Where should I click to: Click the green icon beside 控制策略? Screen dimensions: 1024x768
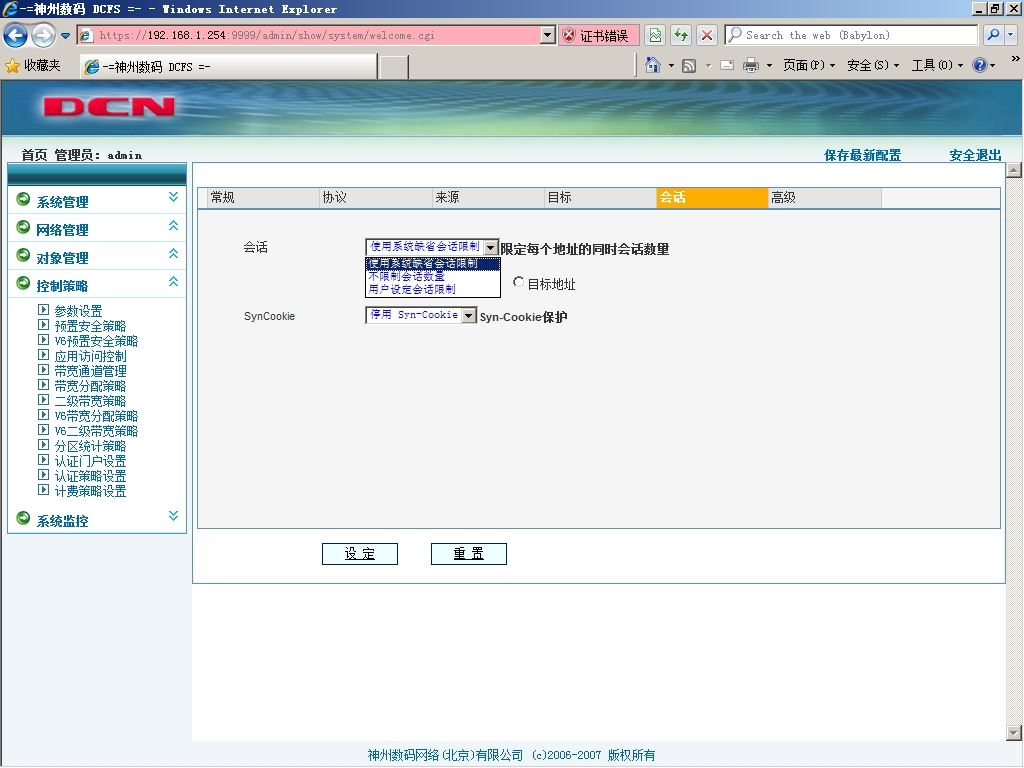(x=23, y=283)
